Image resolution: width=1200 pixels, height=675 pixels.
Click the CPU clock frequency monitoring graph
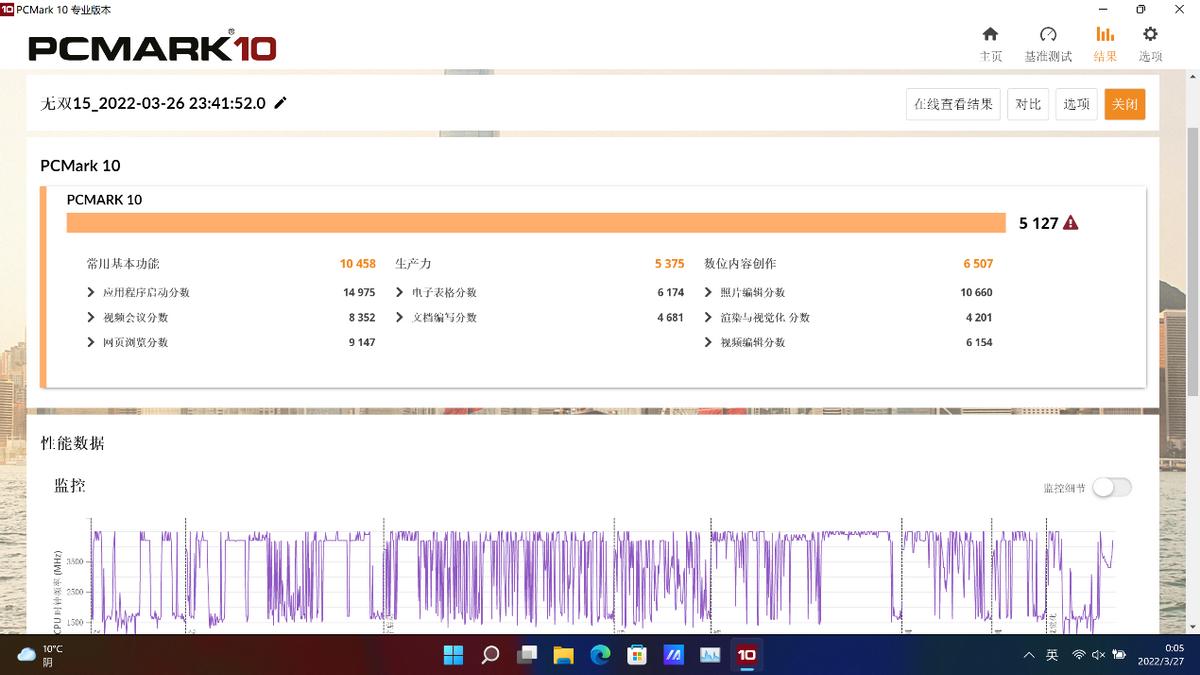(x=600, y=580)
